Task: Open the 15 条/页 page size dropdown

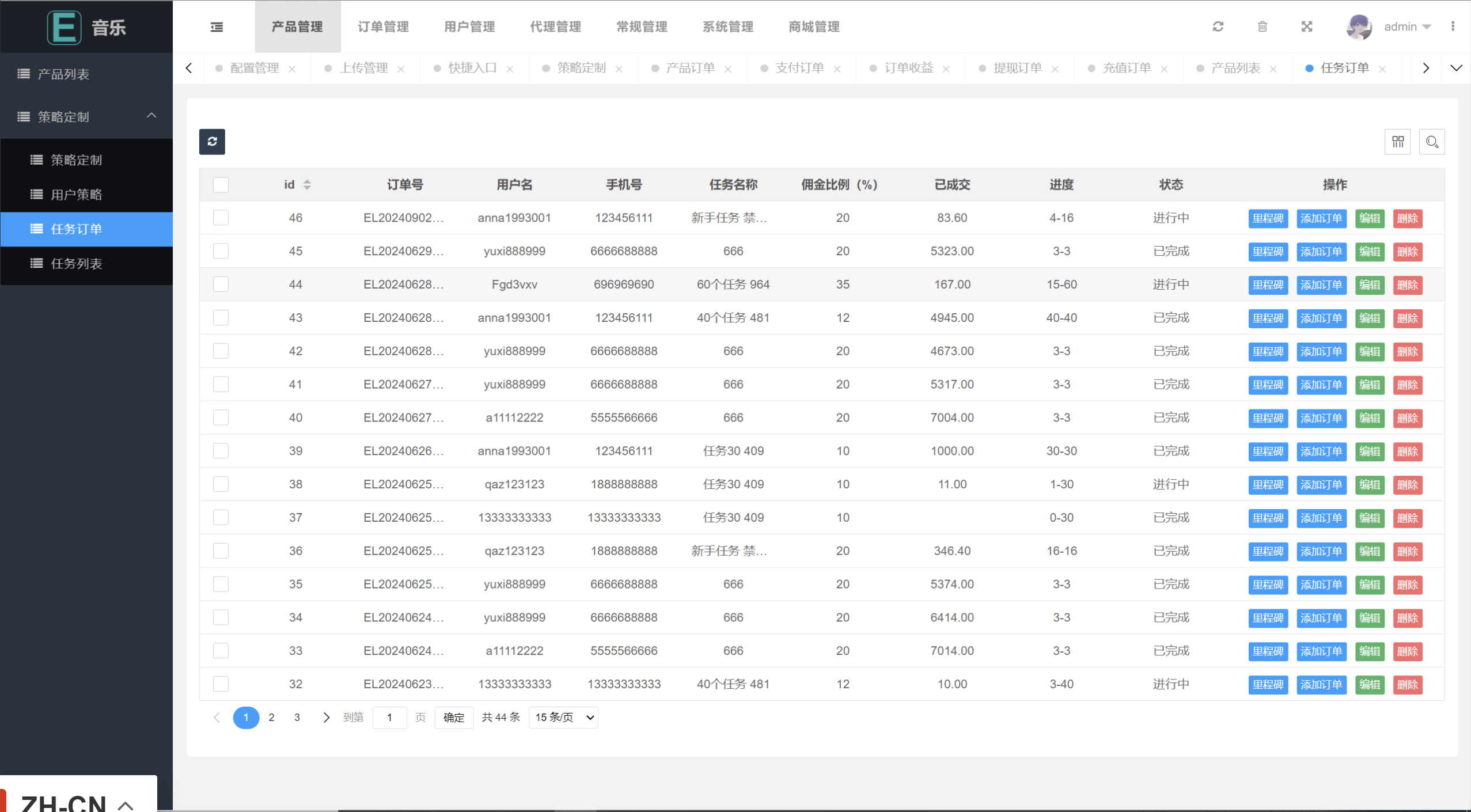Action: (563, 718)
